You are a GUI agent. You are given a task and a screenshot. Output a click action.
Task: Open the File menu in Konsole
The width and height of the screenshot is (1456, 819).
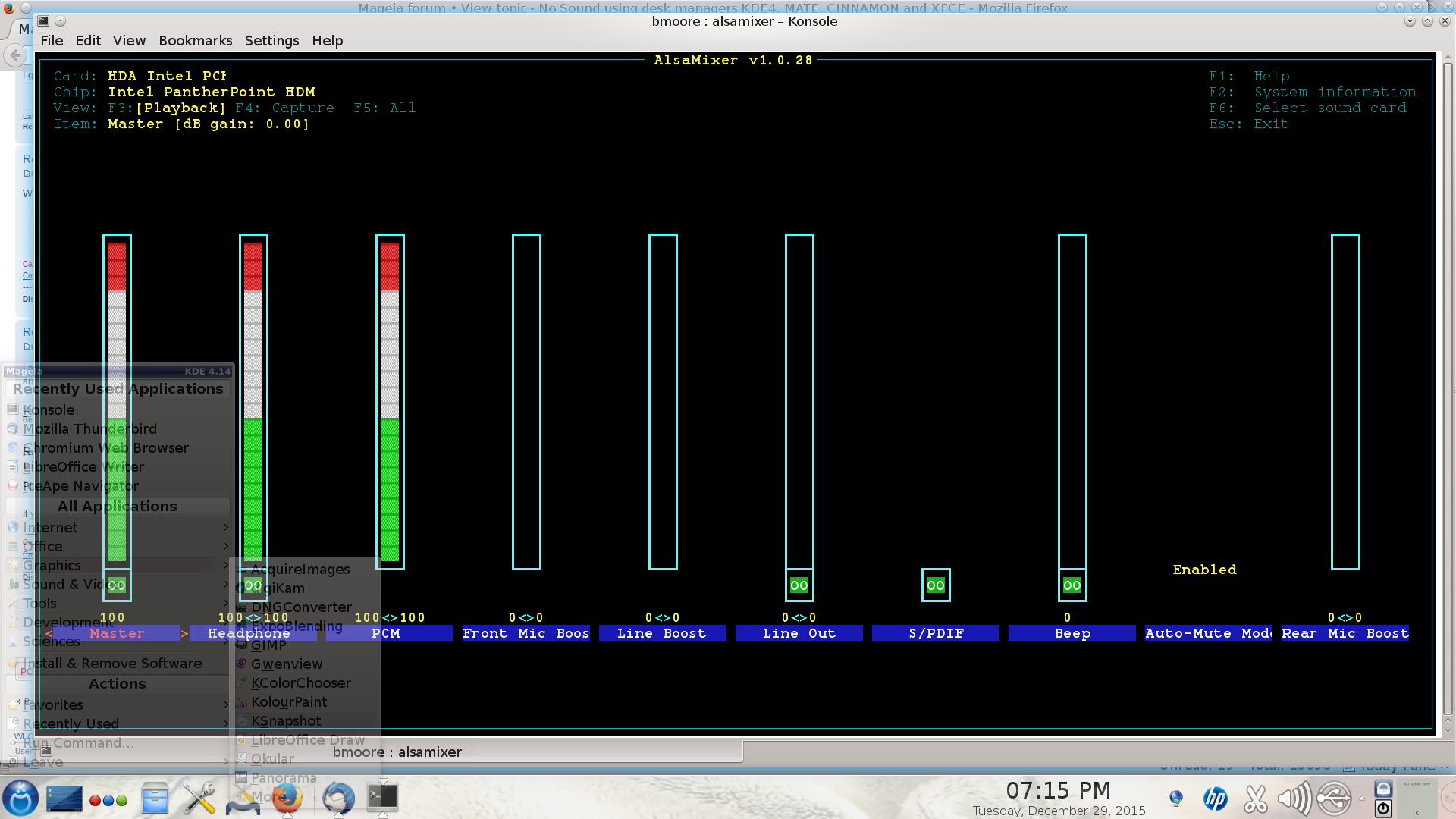tap(52, 41)
